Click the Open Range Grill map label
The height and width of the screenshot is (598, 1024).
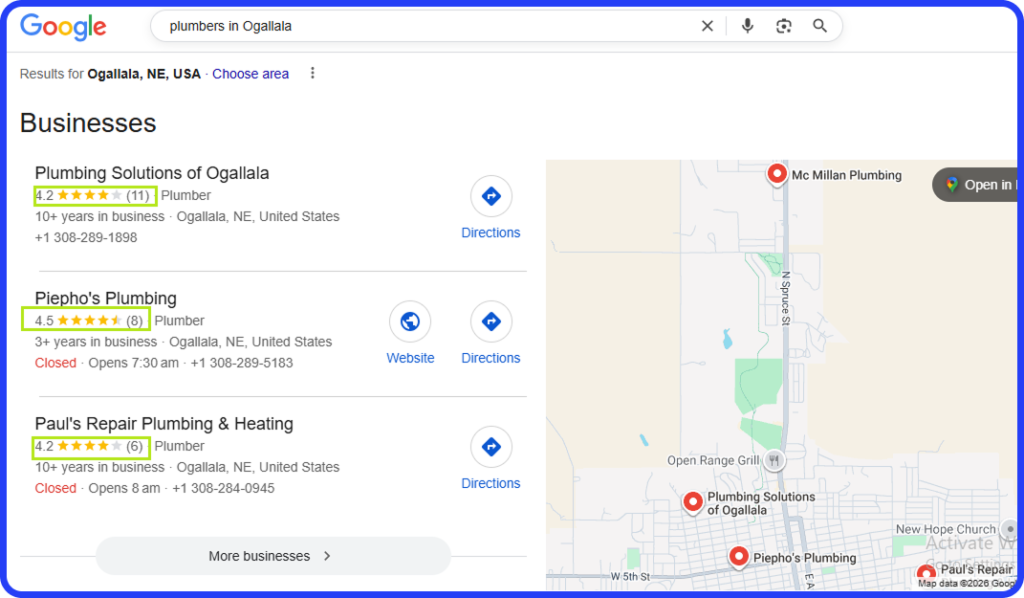[x=713, y=460]
